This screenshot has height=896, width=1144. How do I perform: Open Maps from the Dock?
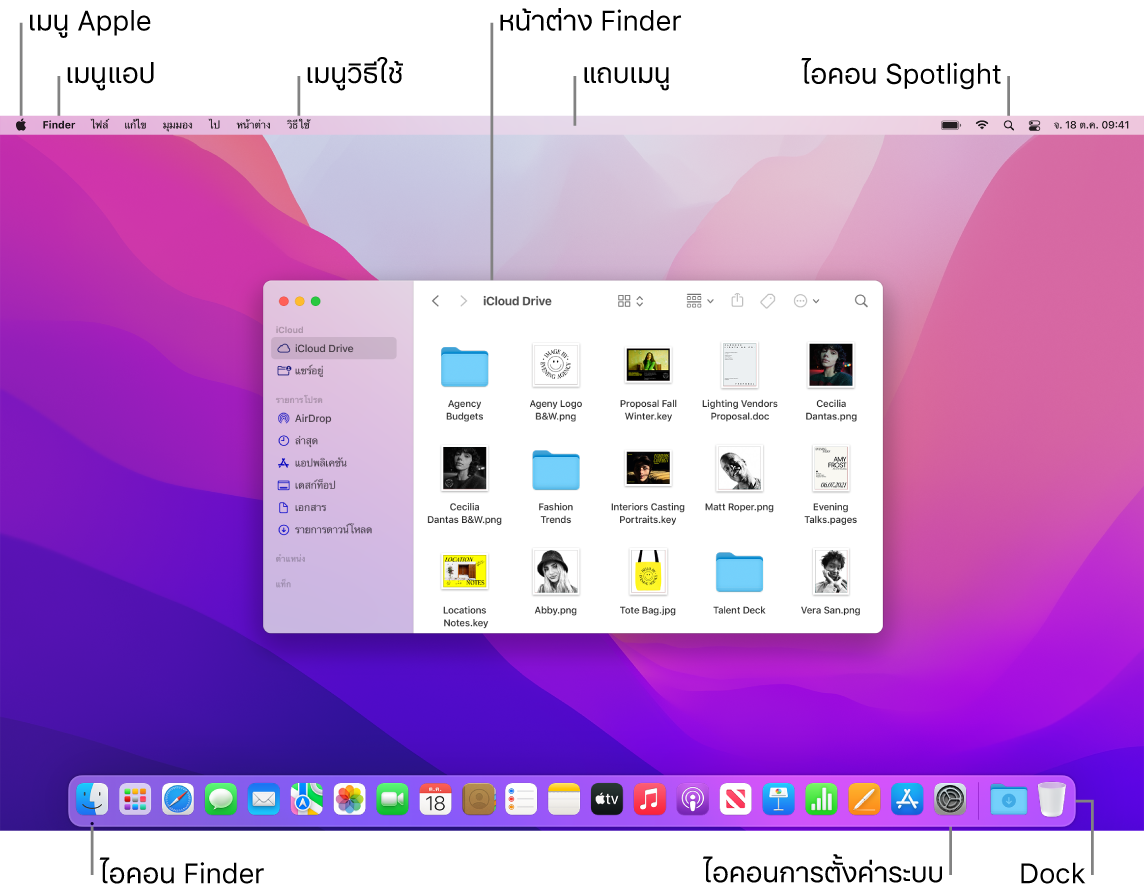[306, 799]
